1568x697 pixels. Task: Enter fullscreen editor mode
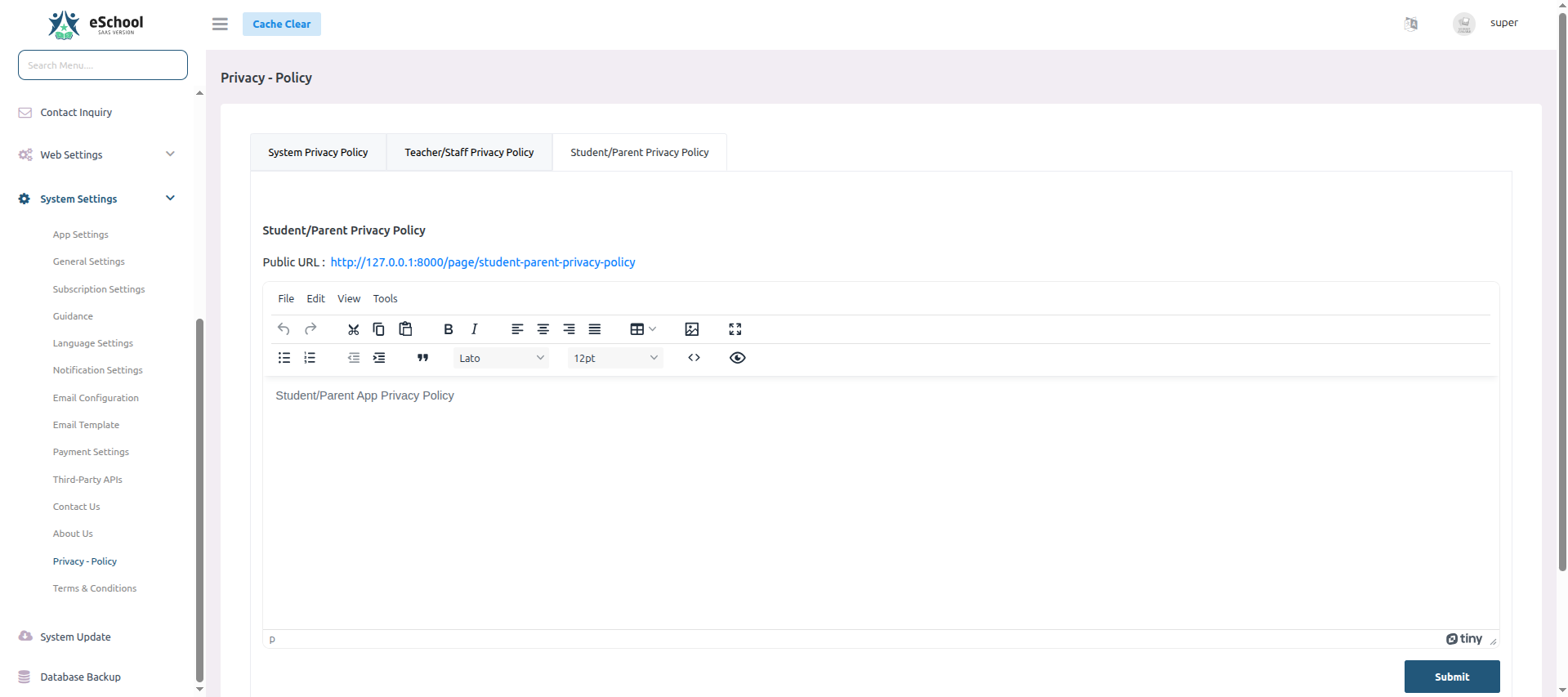[735, 329]
